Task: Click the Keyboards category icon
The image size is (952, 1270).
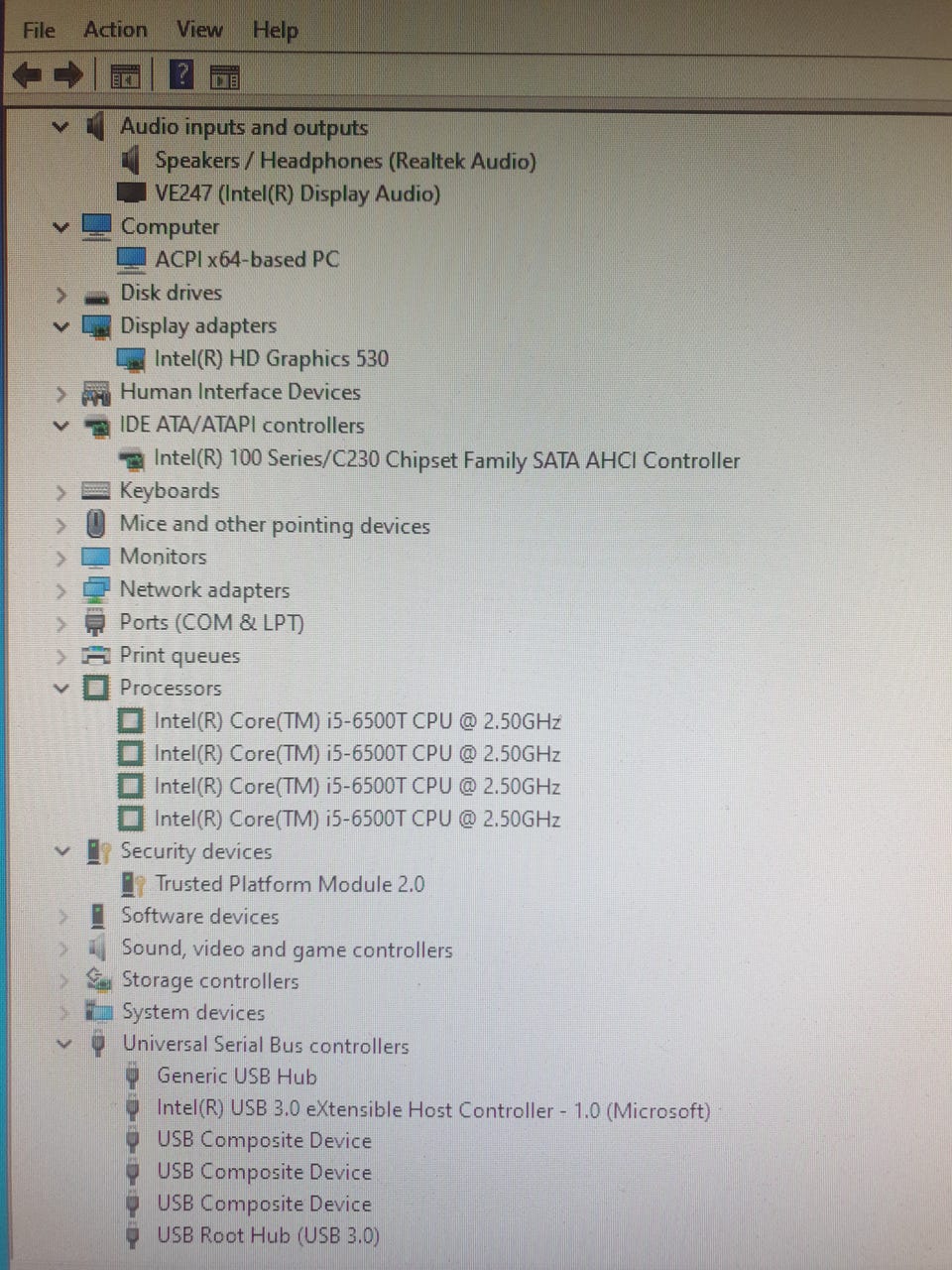Action: (95, 490)
